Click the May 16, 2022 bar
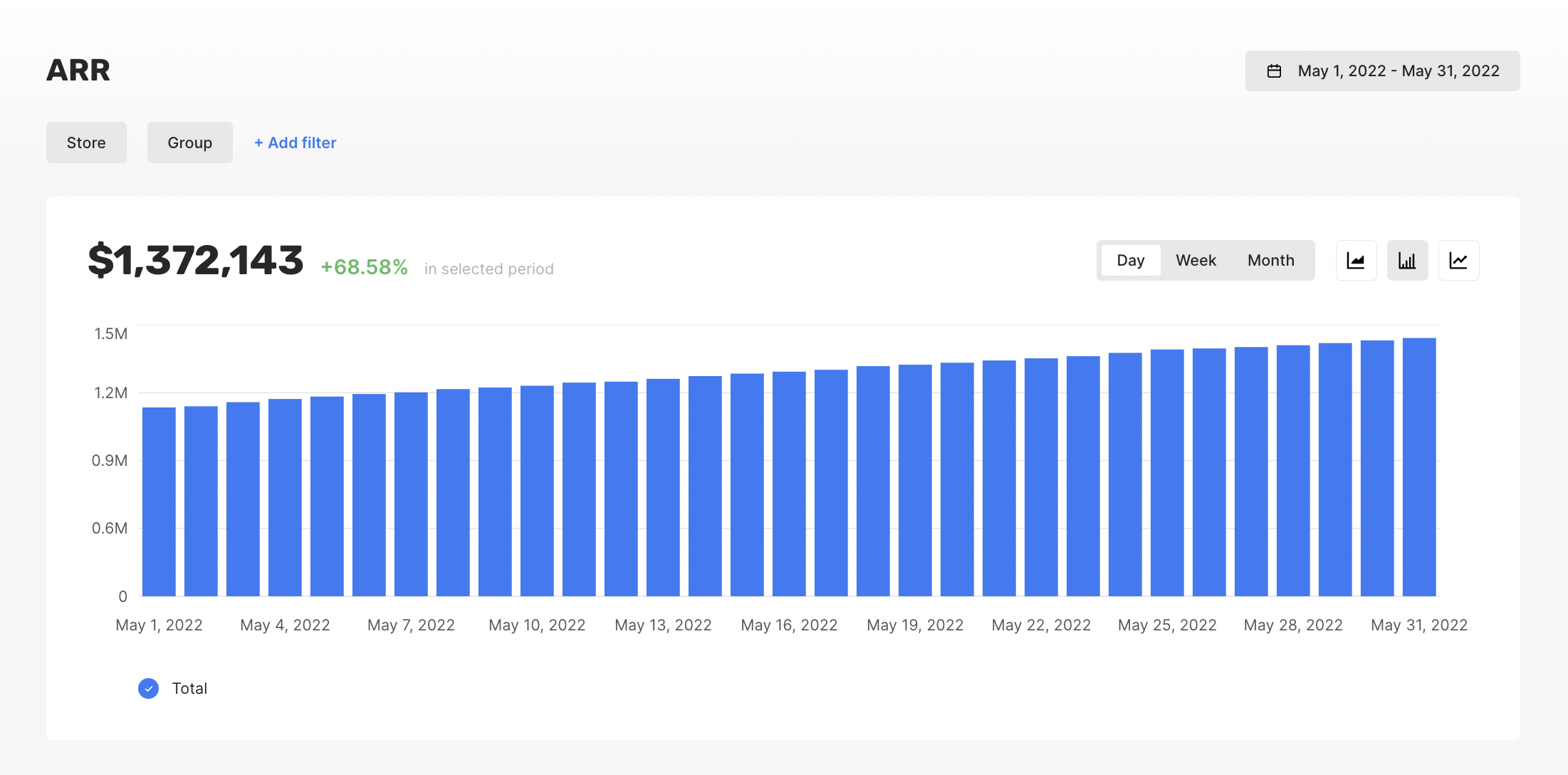 [x=789, y=484]
